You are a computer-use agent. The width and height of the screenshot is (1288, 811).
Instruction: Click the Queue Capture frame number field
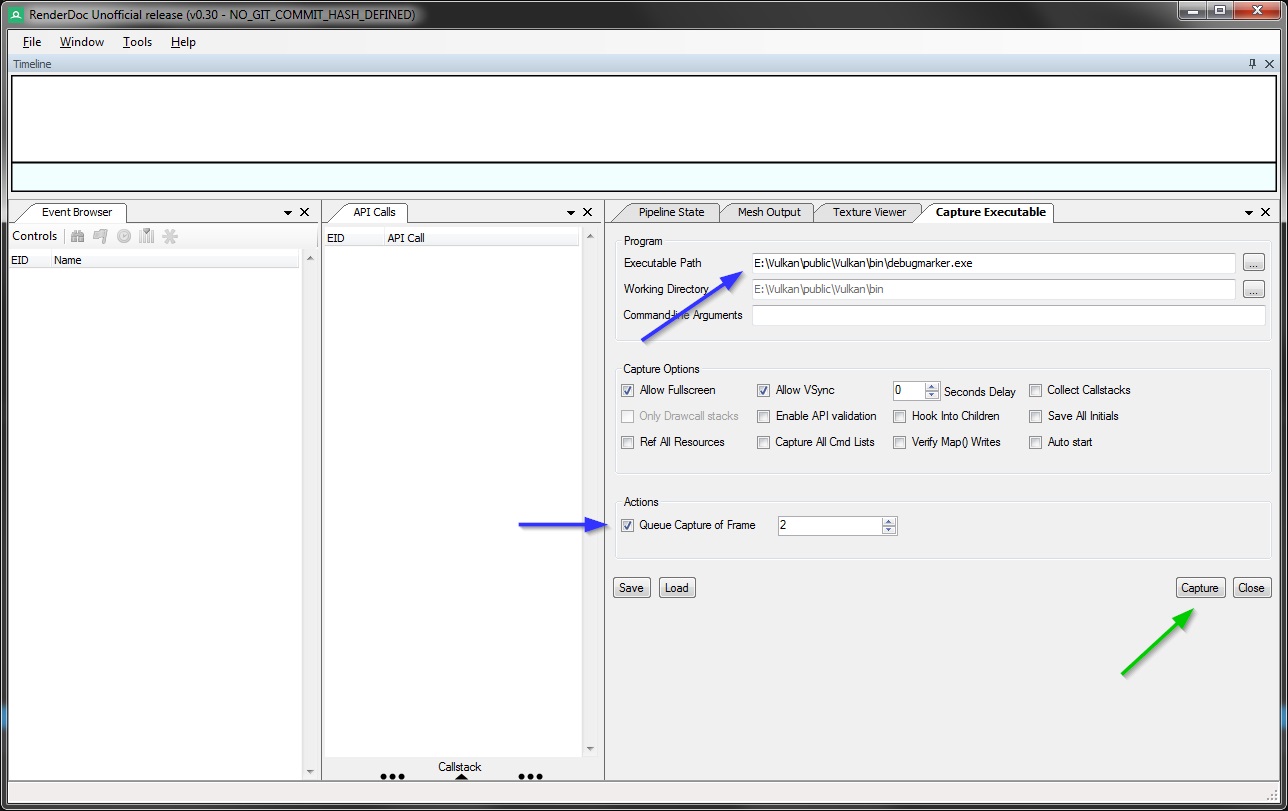(x=830, y=525)
